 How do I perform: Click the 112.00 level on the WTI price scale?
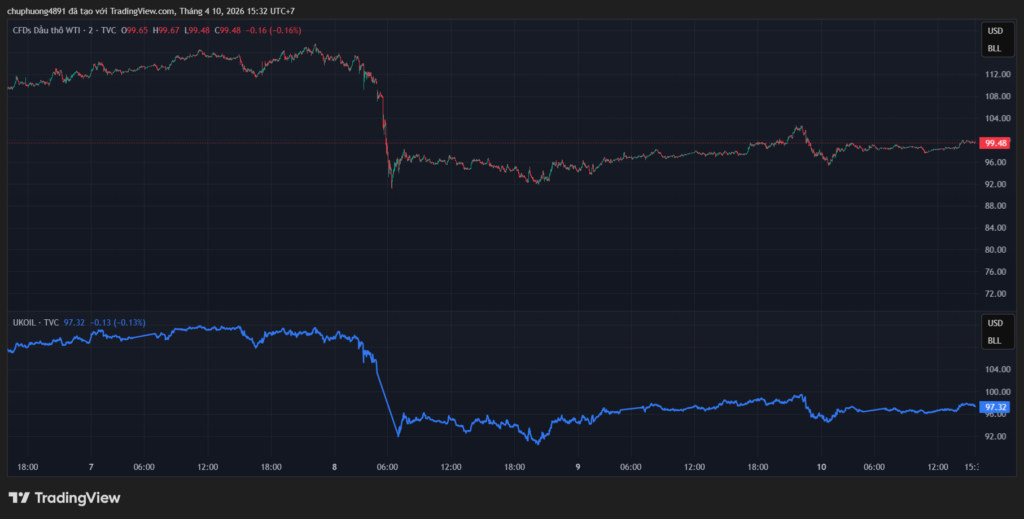[994, 75]
